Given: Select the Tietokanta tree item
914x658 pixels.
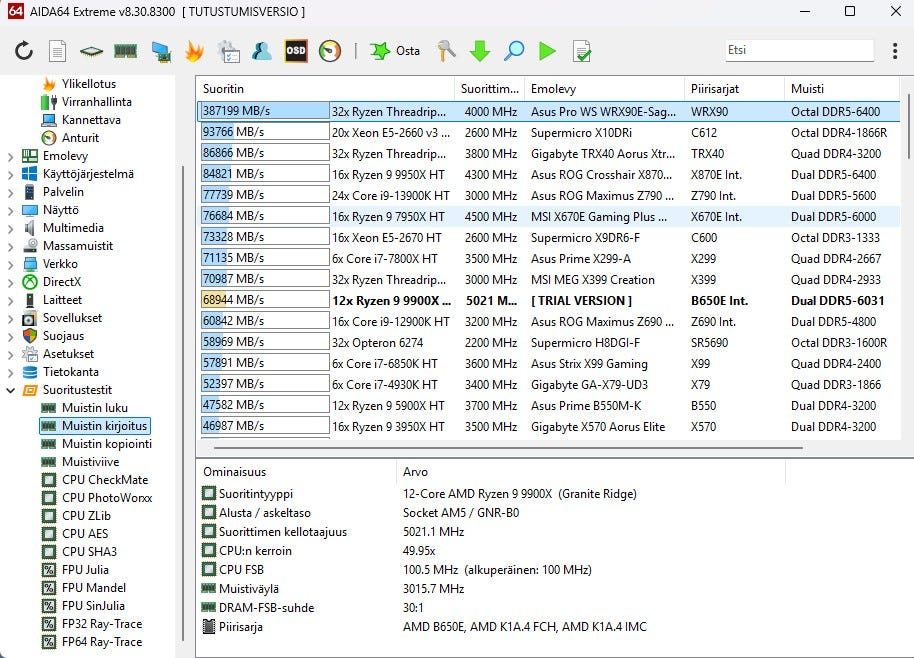Looking at the screenshot, I should (x=71, y=372).
